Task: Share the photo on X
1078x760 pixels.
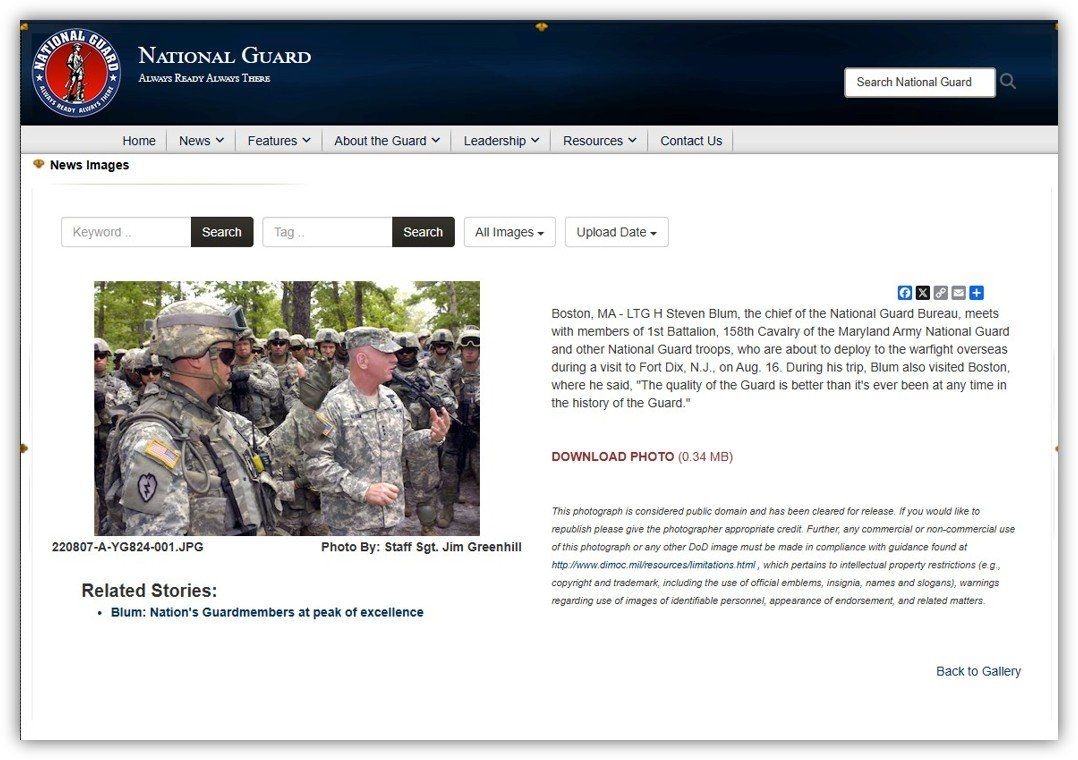Action: point(923,293)
